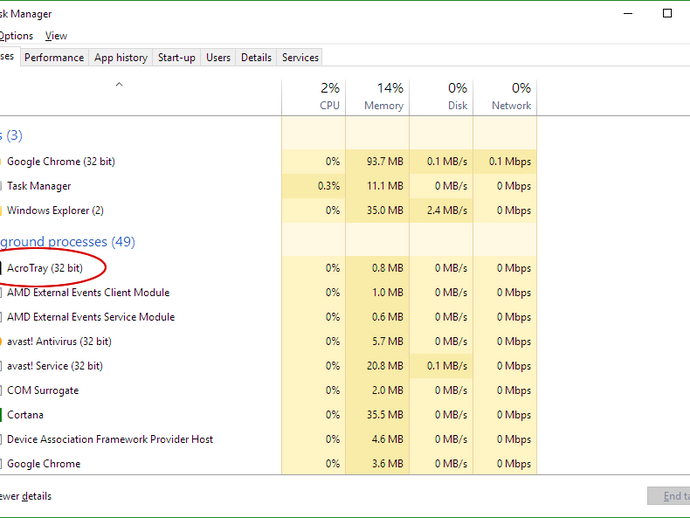Open the App history tab
Image resolution: width=690 pixels, height=518 pixels.
(x=120, y=57)
